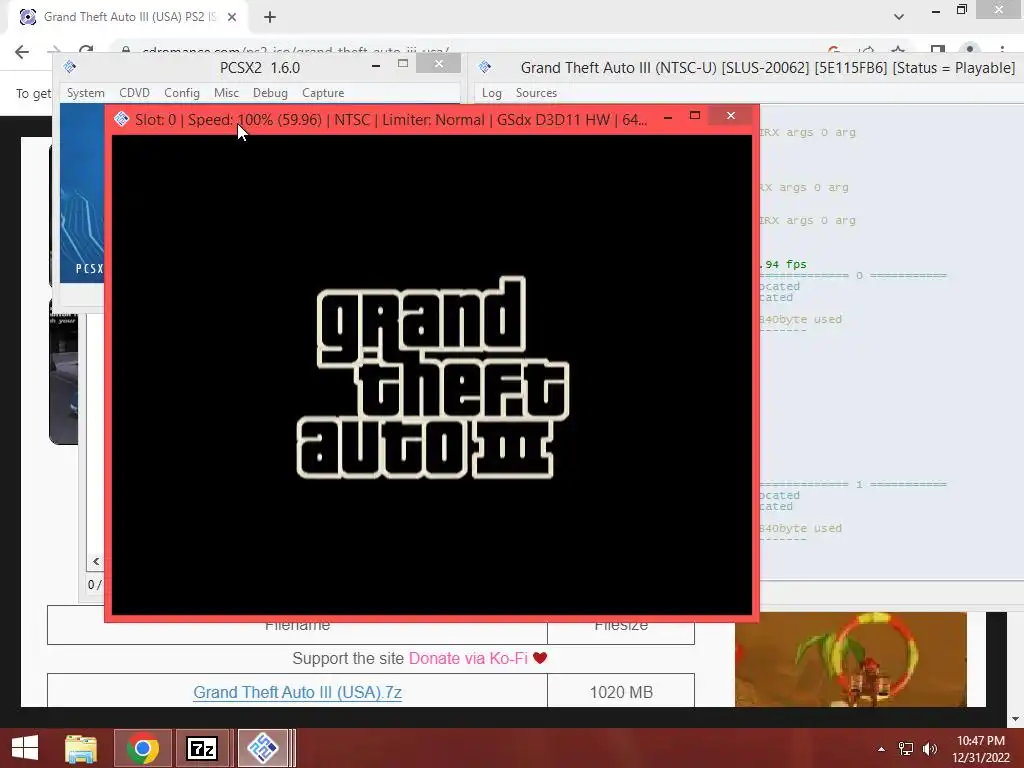Click the Grand Theft Auto III browser tab
1024x768 pixels.
click(x=128, y=17)
